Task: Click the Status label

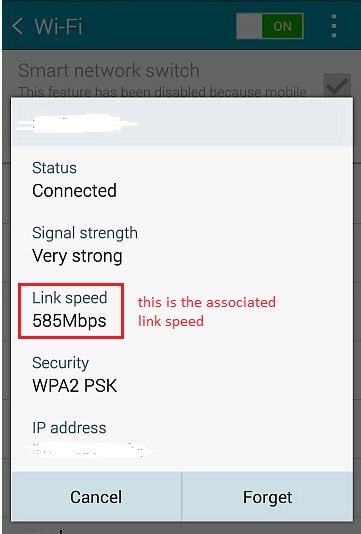Action: point(54,168)
